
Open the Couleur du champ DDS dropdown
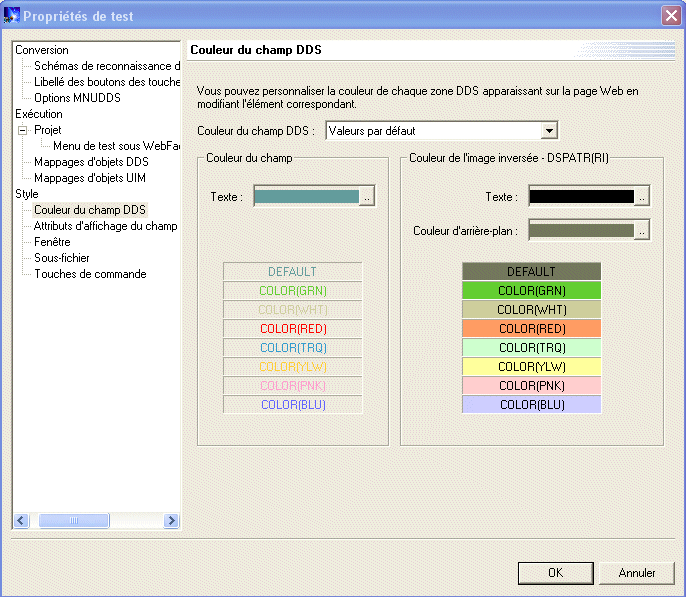click(x=549, y=130)
